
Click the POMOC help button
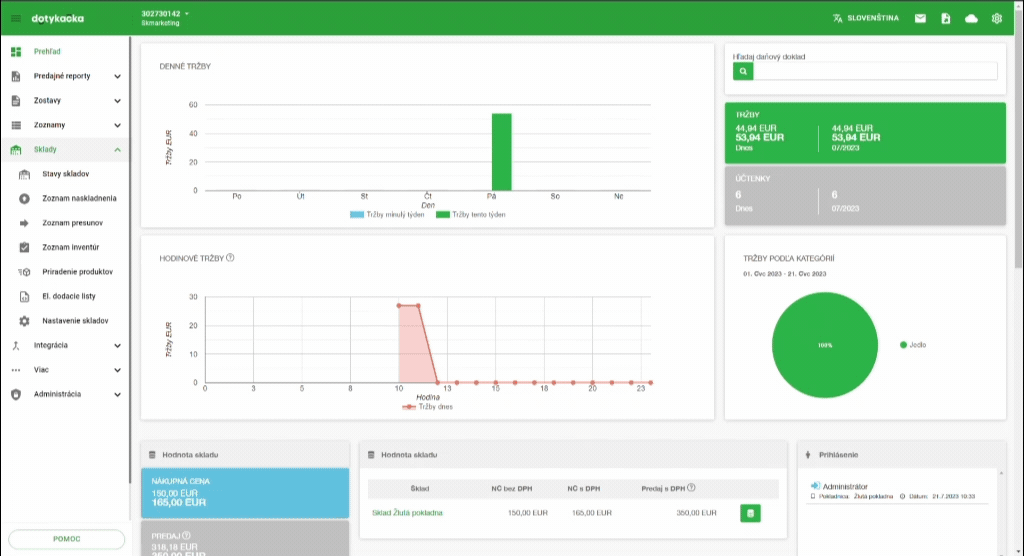tap(67, 539)
